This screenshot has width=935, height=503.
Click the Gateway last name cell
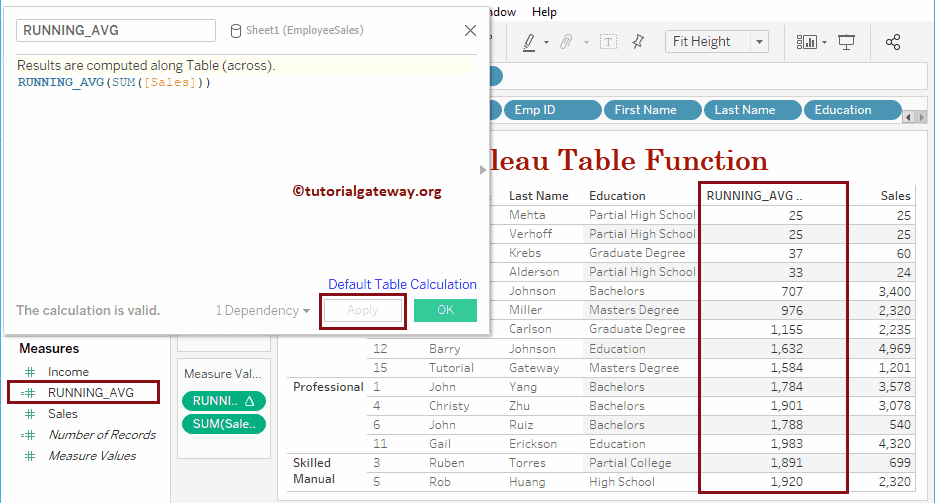[x=534, y=368]
